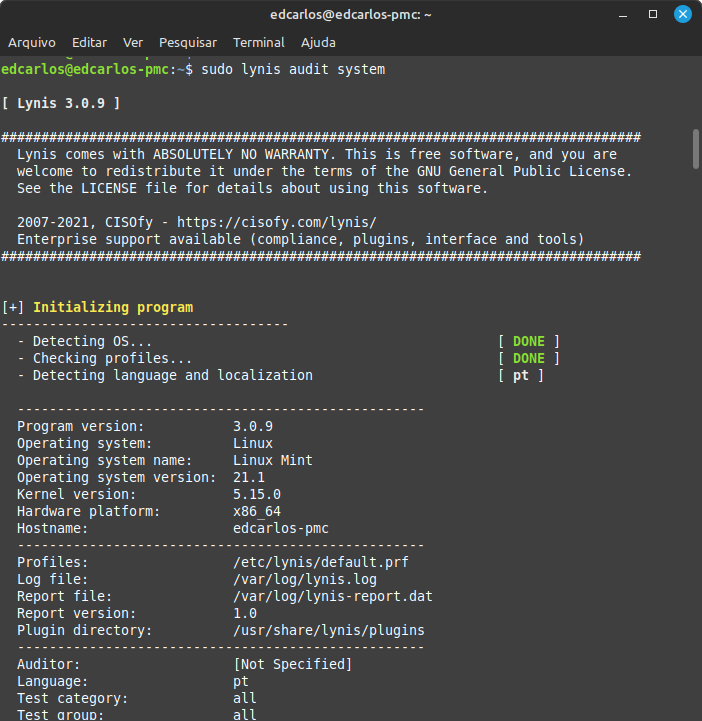Click the Ver menu
This screenshot has width=702, height=721.
(133, 43)
